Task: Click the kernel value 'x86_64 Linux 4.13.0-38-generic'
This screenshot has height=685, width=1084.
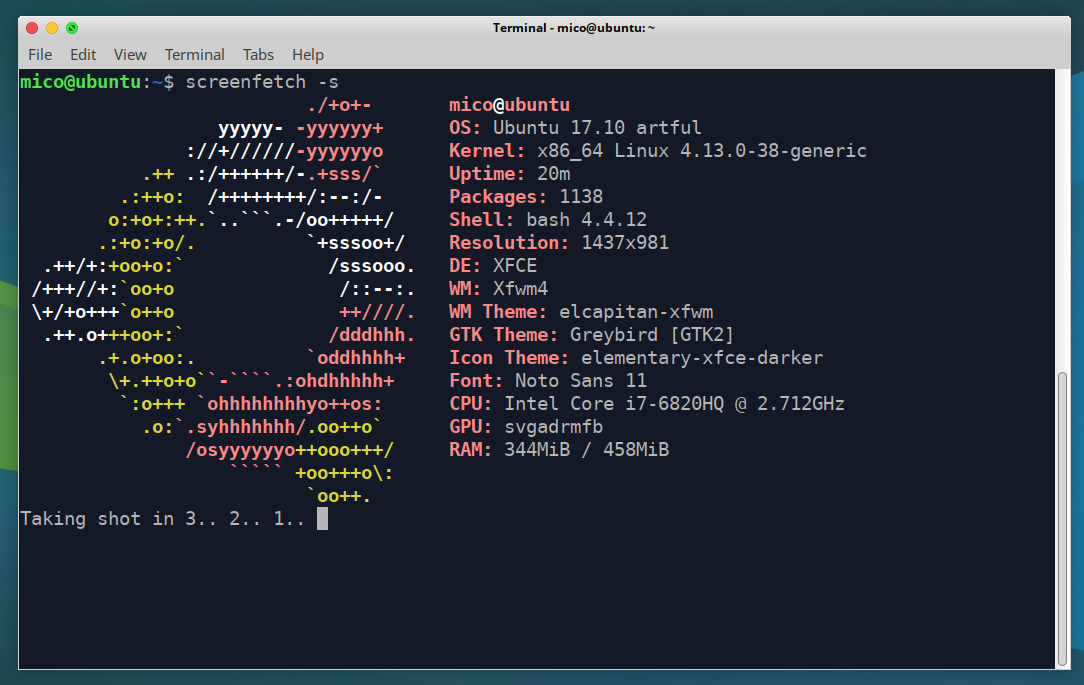Action: (702, 151)
